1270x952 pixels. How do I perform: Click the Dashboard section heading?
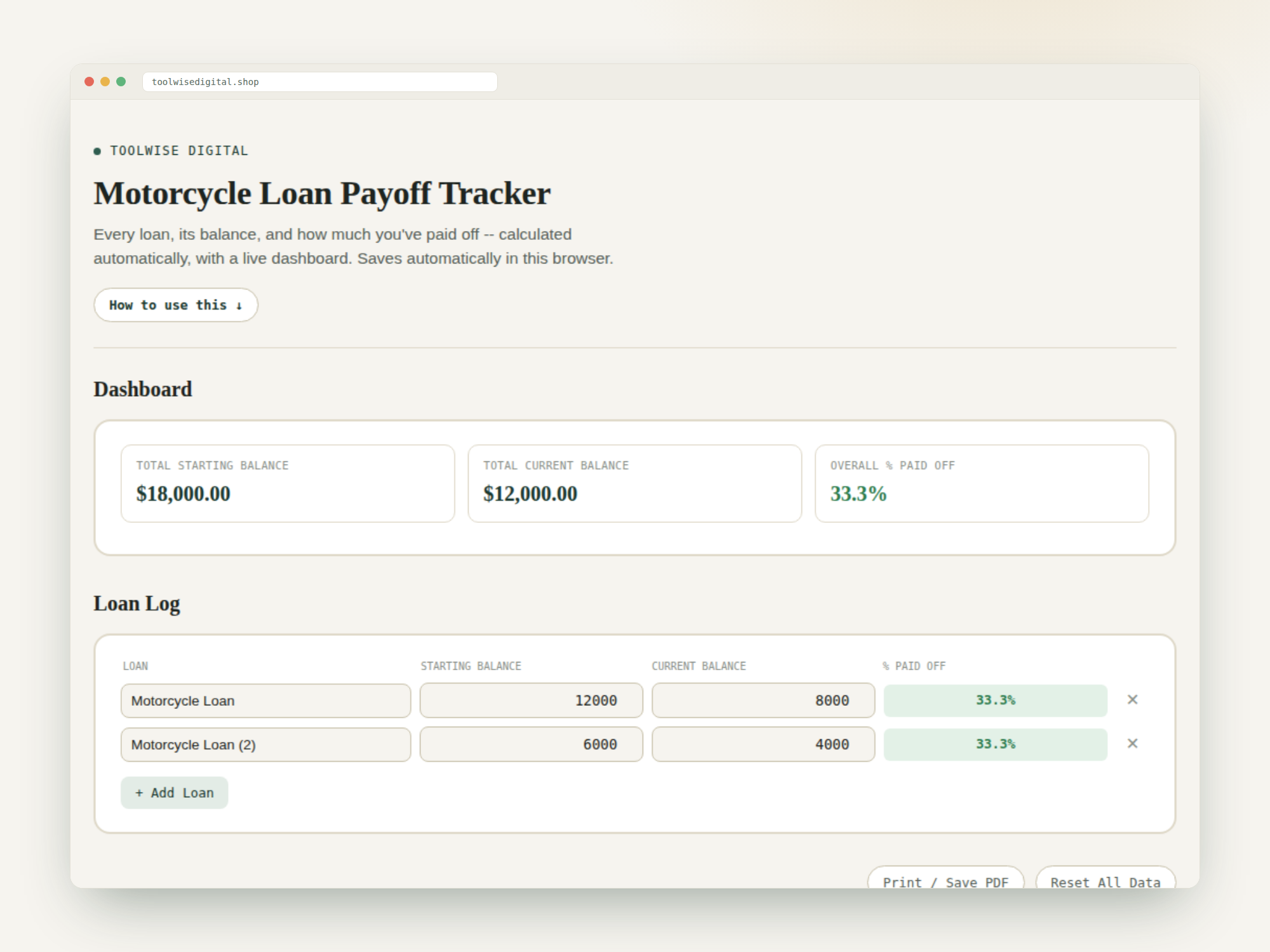pos(143,389)
